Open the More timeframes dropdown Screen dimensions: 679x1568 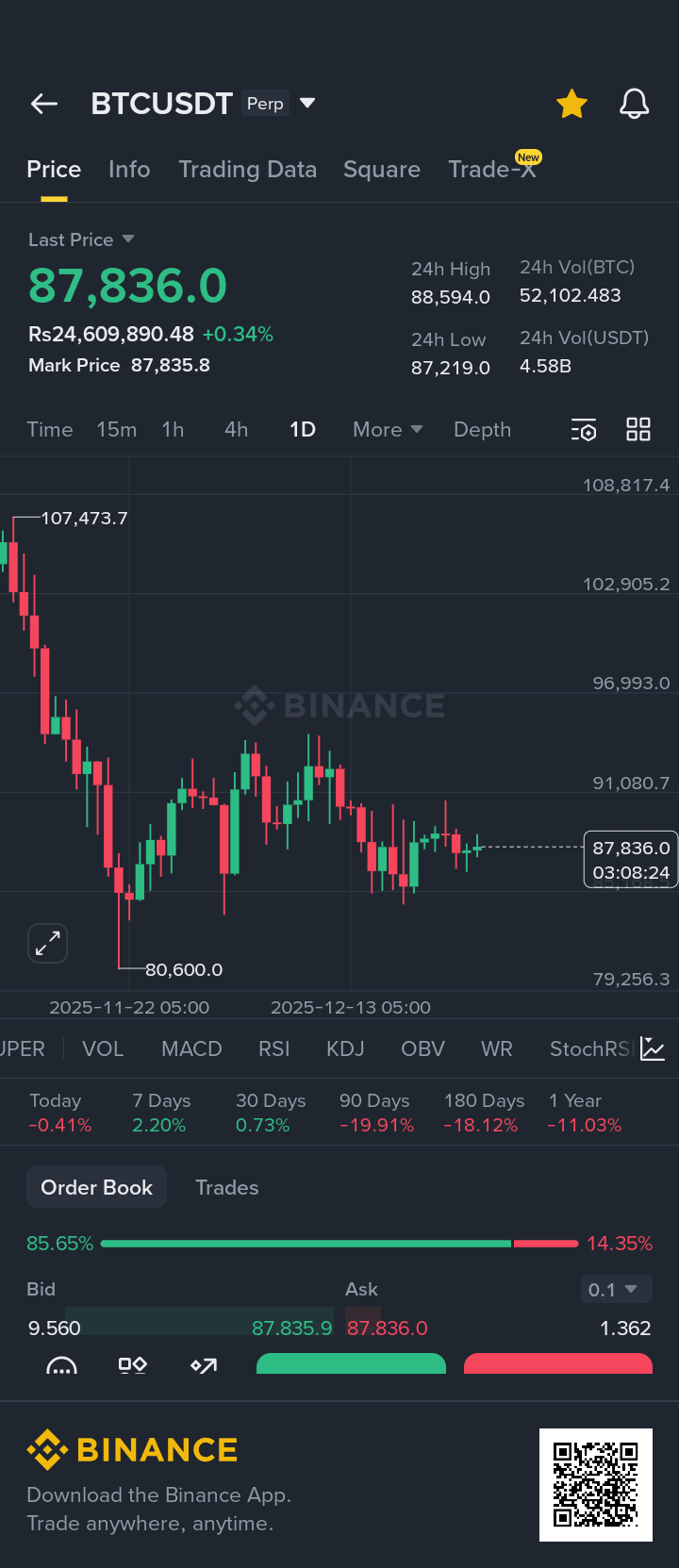pyautogui.click(x=387, y=430)
